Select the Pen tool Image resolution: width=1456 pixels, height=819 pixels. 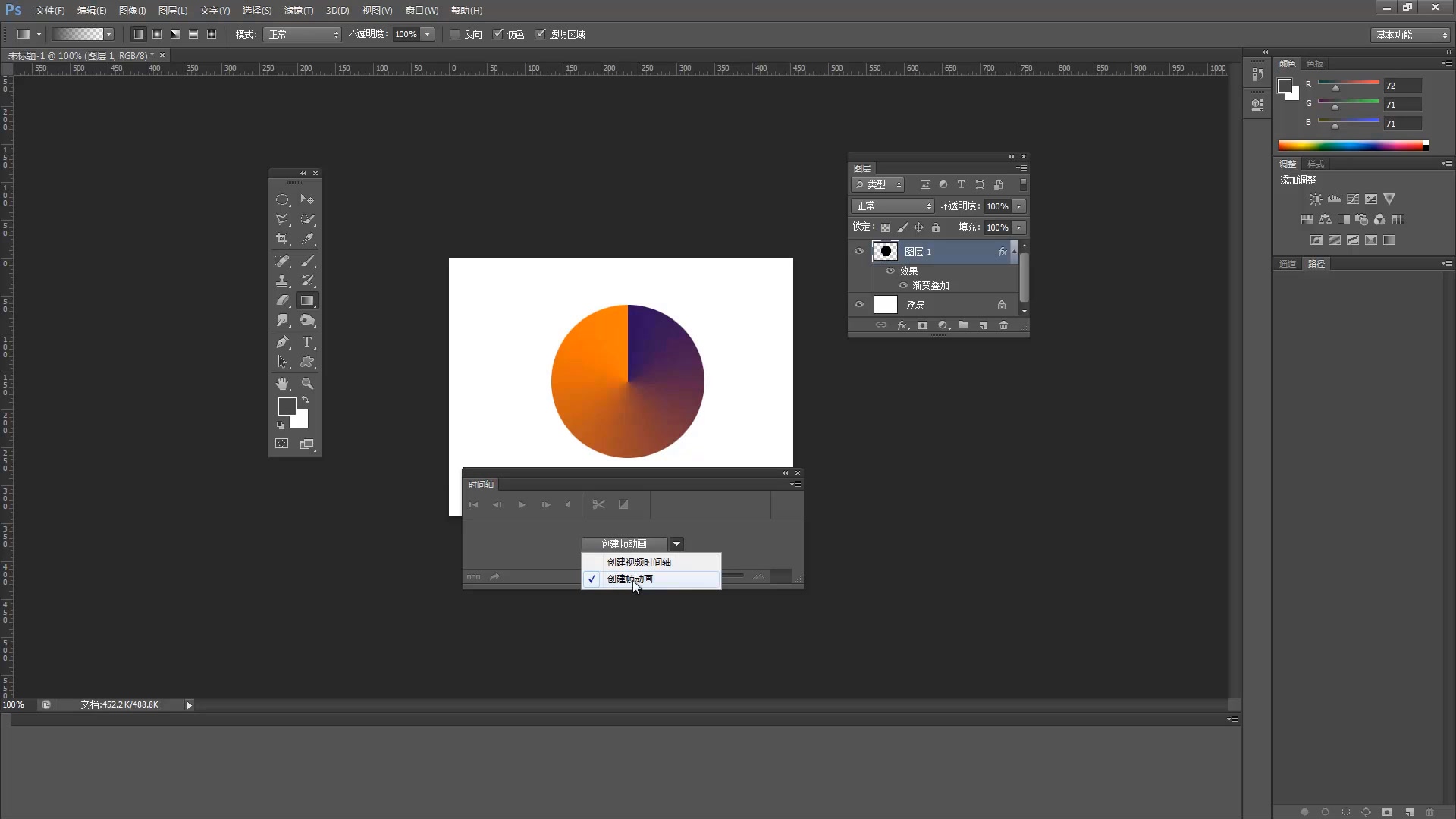pyautogui.click(x=282, y=342)
